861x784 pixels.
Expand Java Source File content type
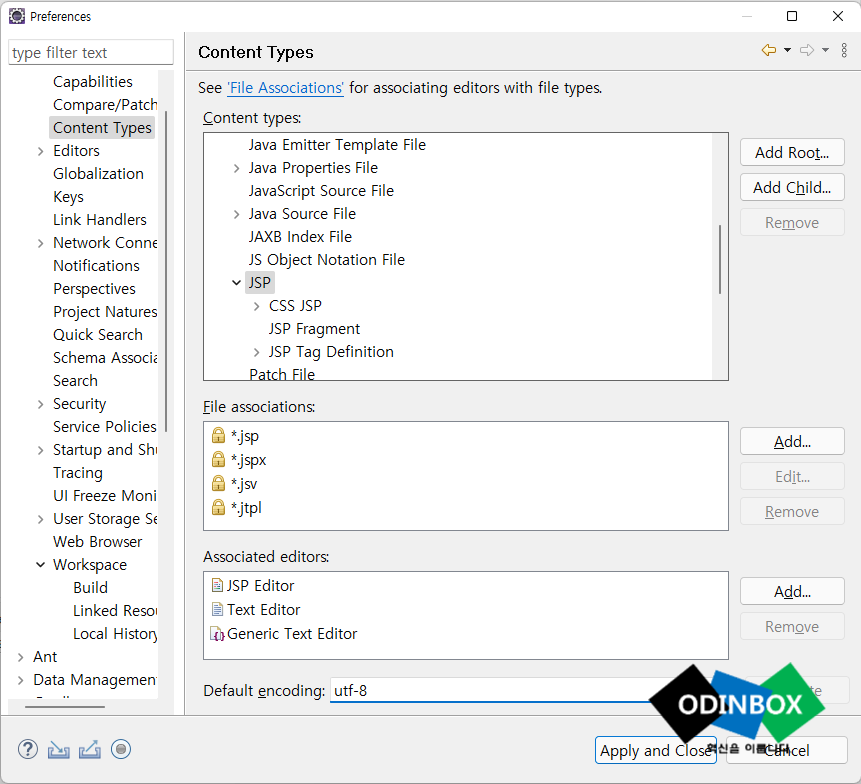pos(236,214)
